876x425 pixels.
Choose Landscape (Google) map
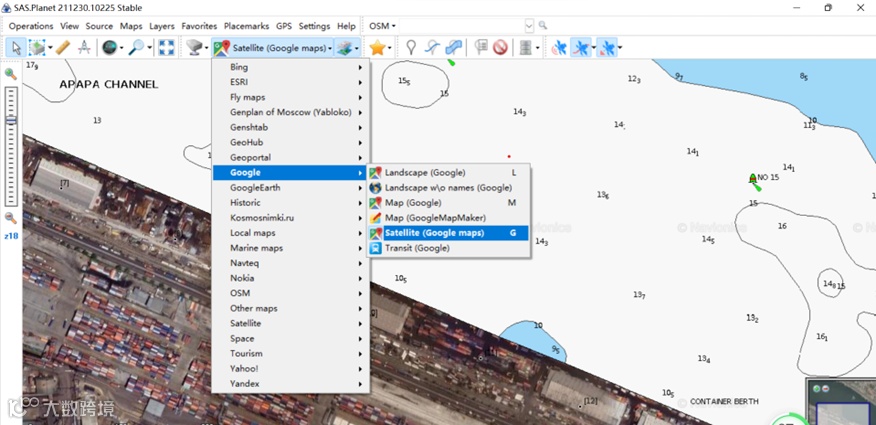tap(448, 173)
